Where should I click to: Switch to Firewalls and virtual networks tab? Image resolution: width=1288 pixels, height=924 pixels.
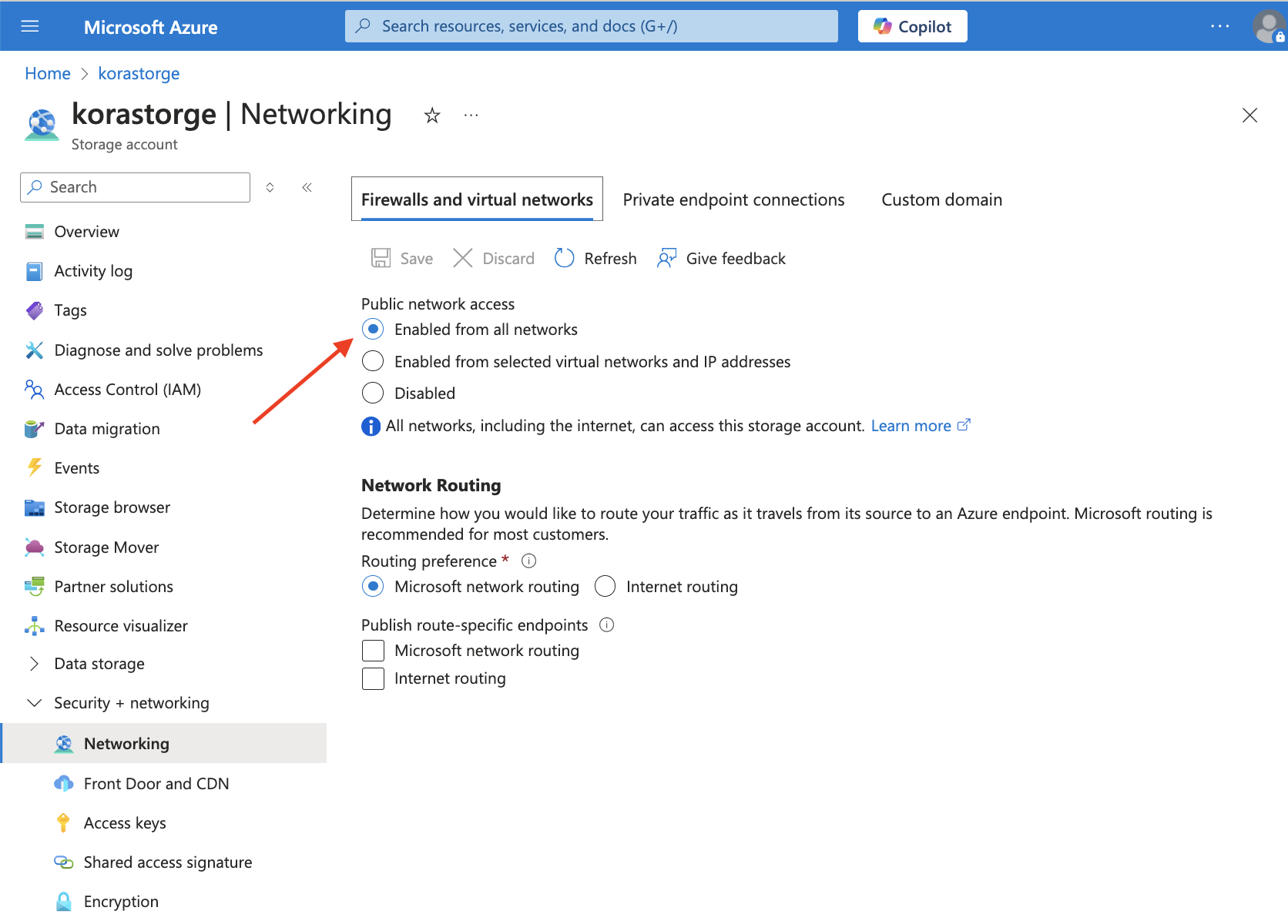point(477,199)
